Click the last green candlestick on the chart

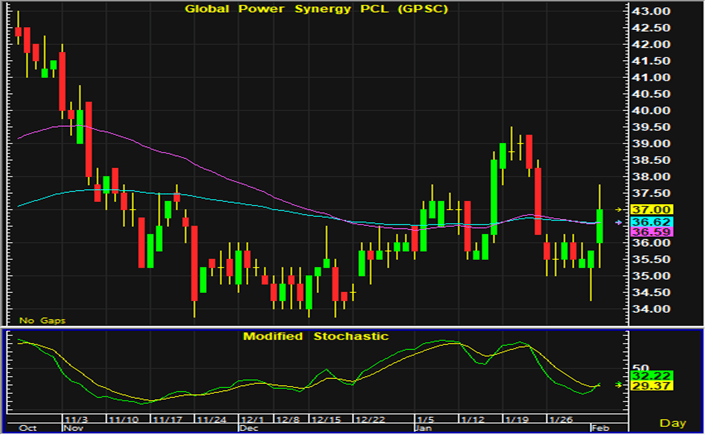tap(600, 226)
